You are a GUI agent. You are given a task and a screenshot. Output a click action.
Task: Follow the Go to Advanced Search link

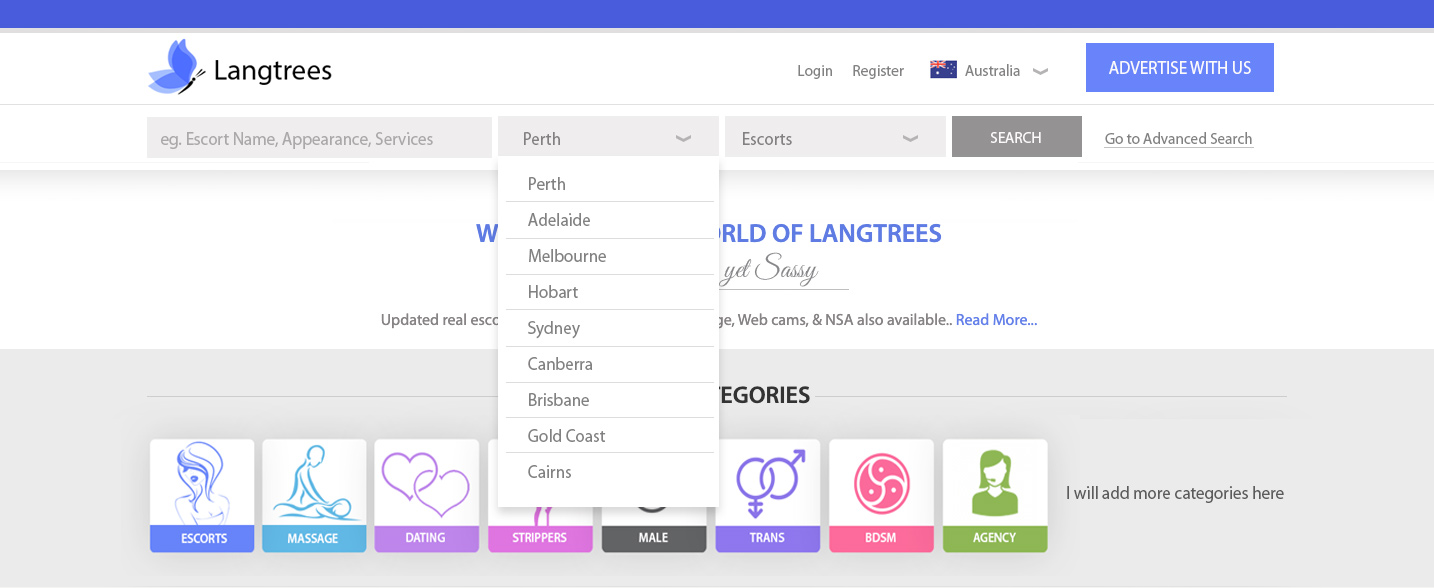1178,139
